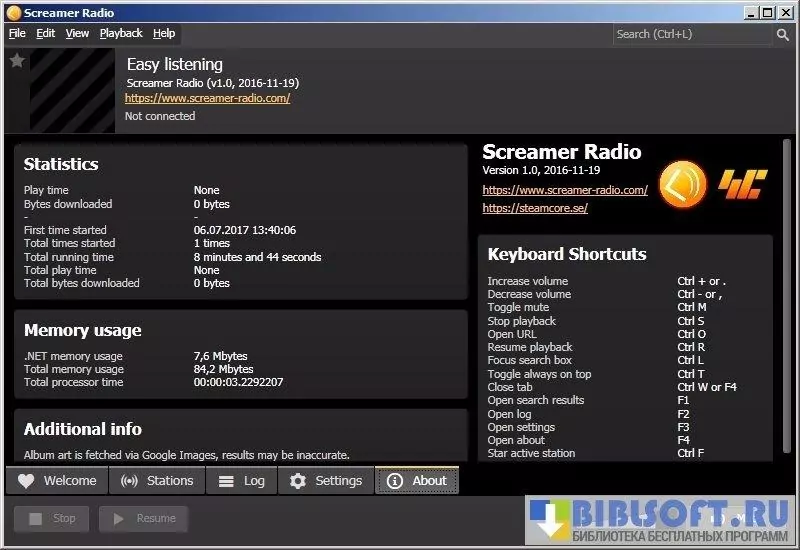Show the Log tab
The height and width of the screenshot is (550, 800).
[242, 481]
